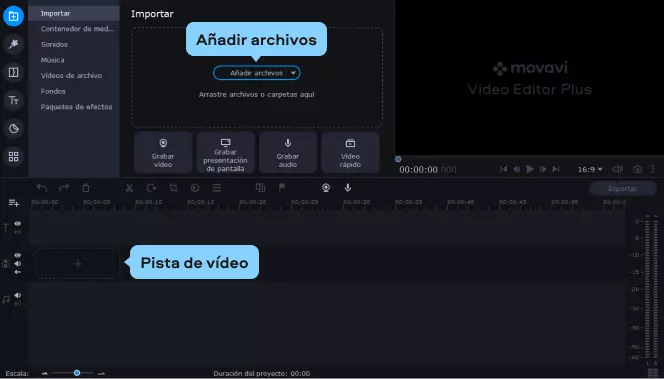Open the 16:9 aspect ratio dropdown
The image size is (664, 379).
(x=590, y=169)
